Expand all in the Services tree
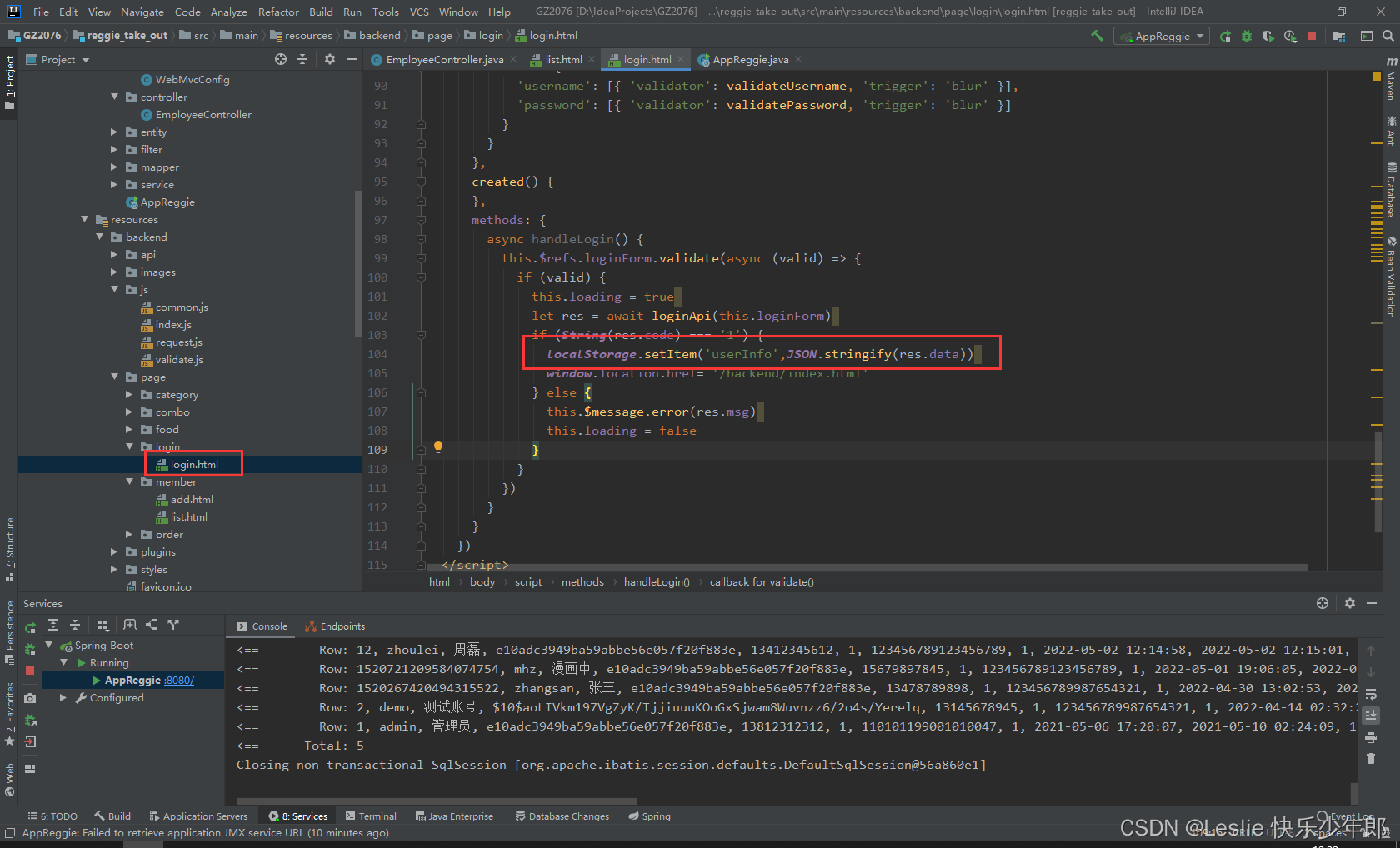Screen dimensions: 1400x848 click(53, 625)
